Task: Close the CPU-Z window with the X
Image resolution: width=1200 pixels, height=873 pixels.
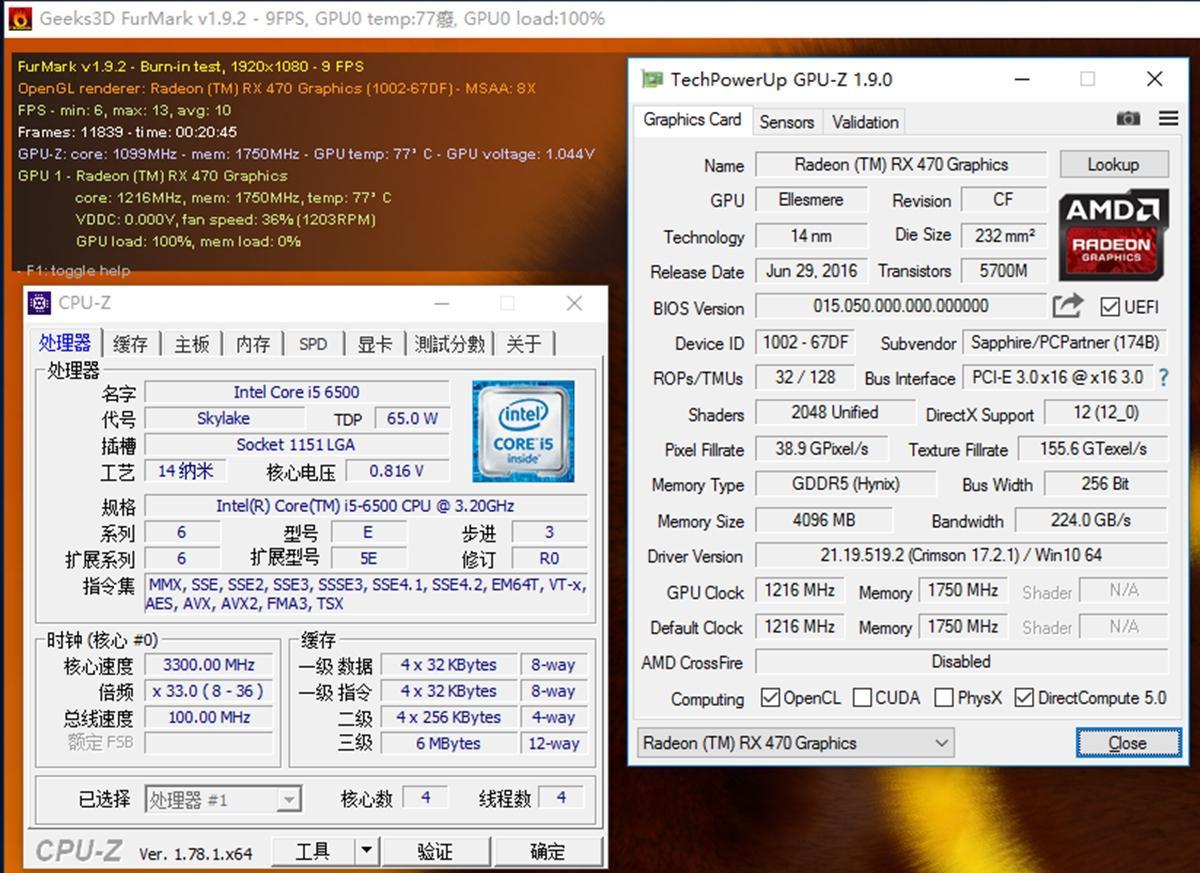Action: [574, 303]
